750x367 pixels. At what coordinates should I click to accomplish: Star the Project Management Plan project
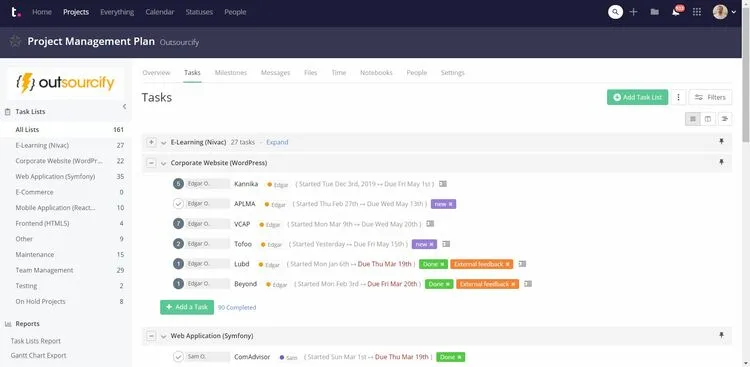pos(15,41)
